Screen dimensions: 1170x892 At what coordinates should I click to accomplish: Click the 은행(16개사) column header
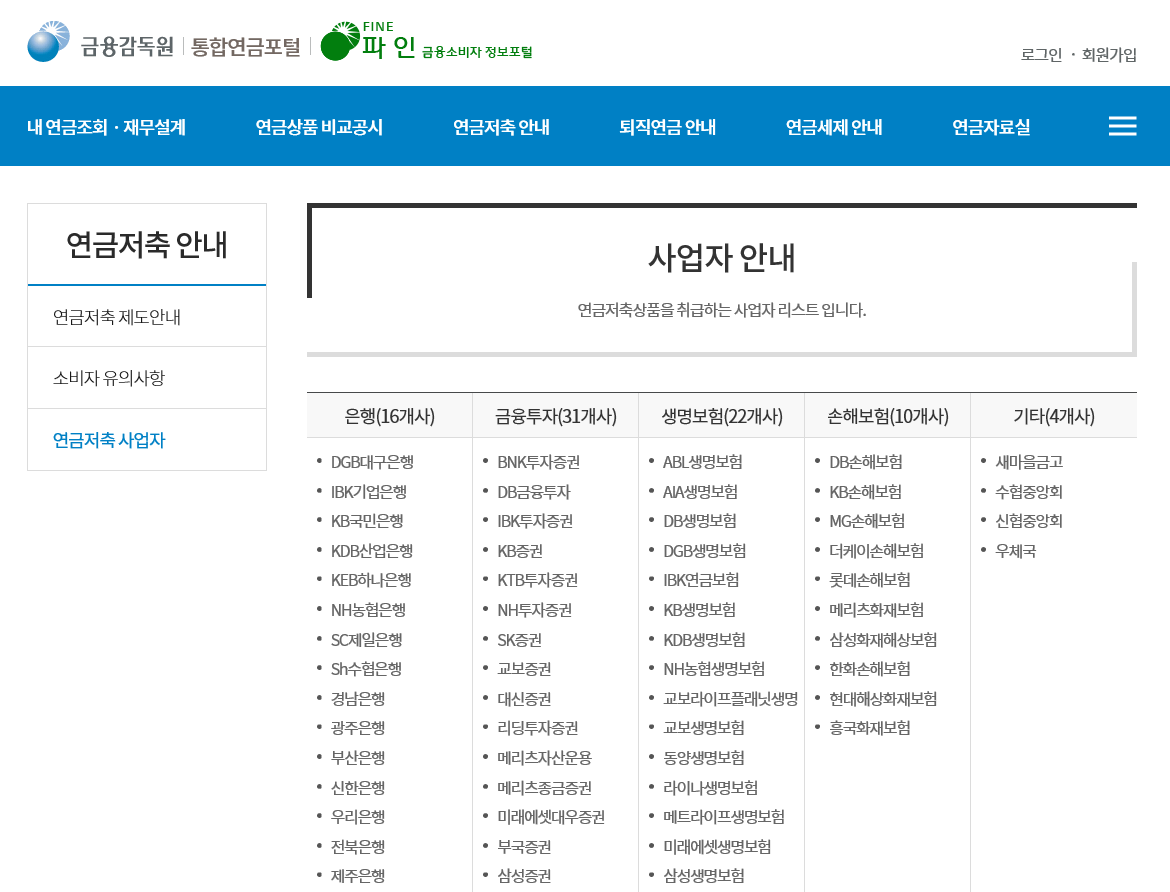tap(390, 416)
